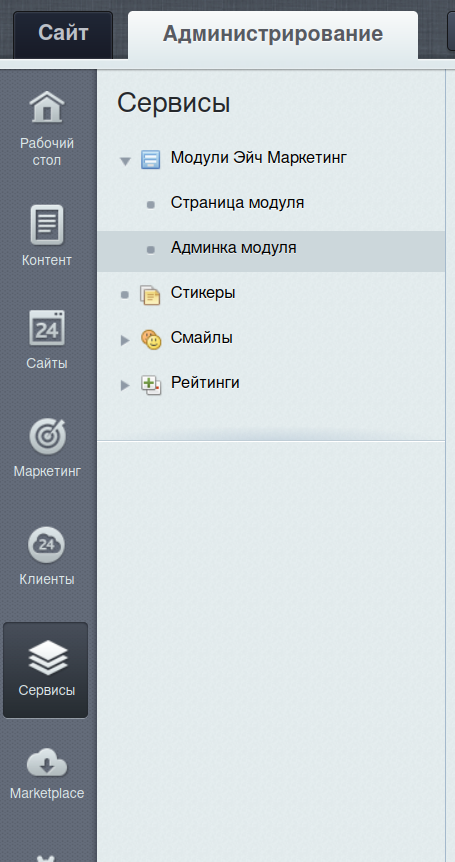Viewport: 455px width, 862px height.
Task: Select the Администрирование tab
Action: [x=273, y=35]
